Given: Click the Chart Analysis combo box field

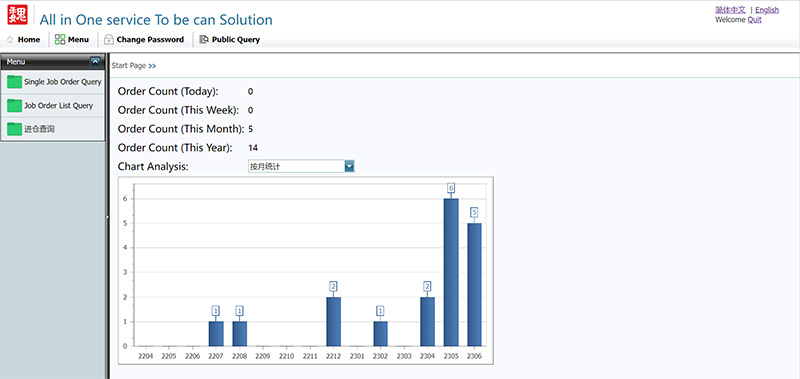Looking at the screenshot, I should 301,166.
